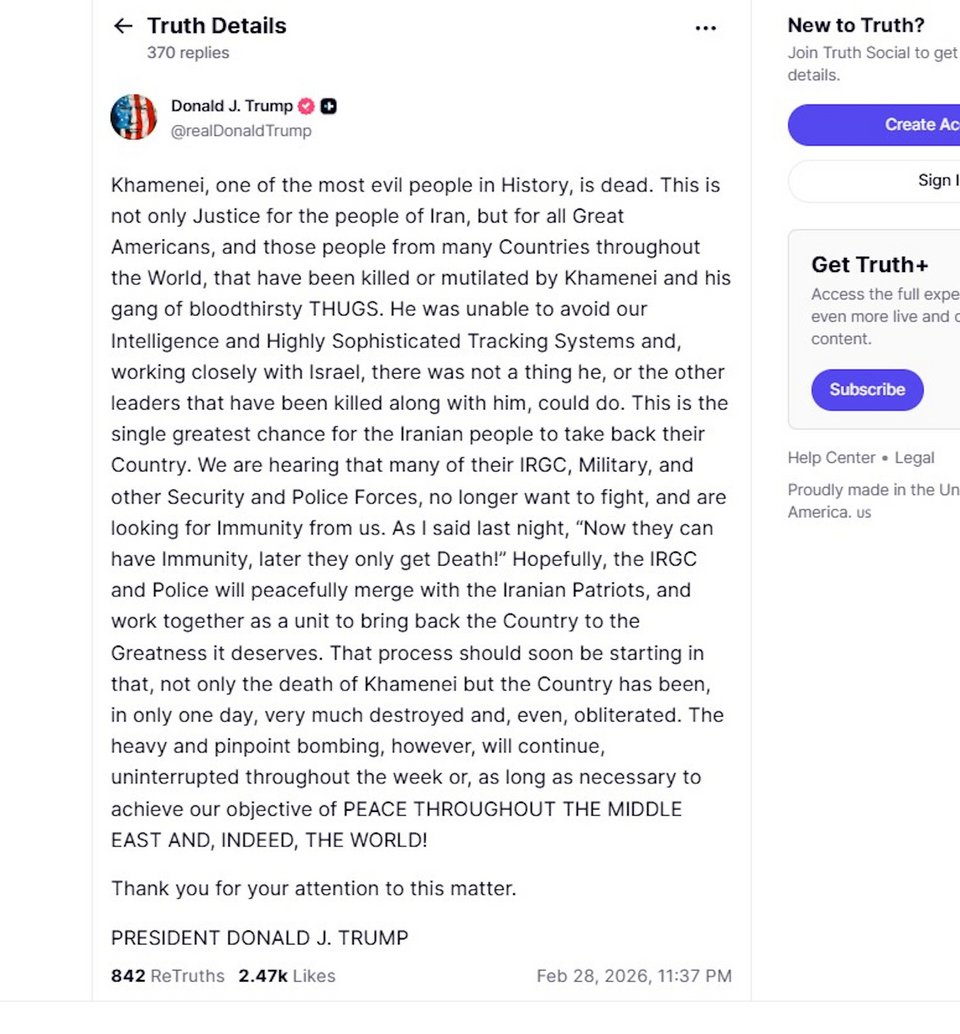Open the profile avatar picture

(134, 117)
